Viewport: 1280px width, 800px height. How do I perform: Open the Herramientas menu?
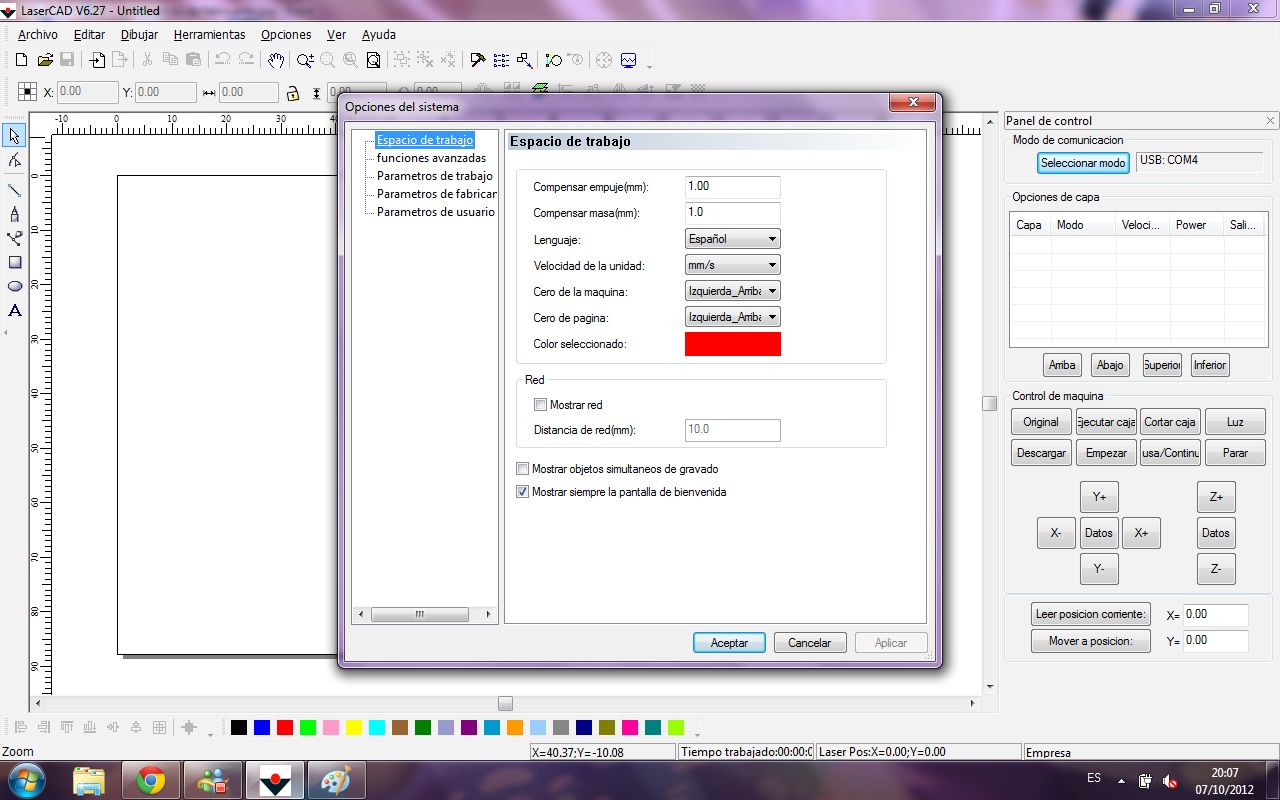pyautogui.click(x=209, y=34)
